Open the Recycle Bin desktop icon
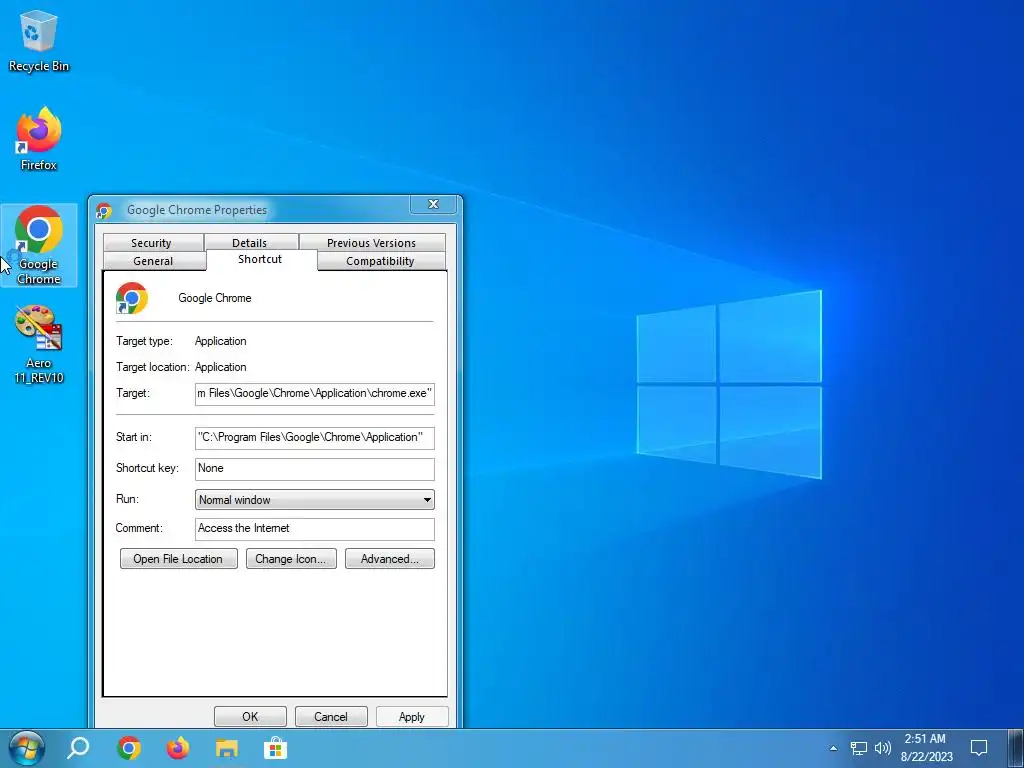Screen dimensions: 1024x768 coord(39,40)
